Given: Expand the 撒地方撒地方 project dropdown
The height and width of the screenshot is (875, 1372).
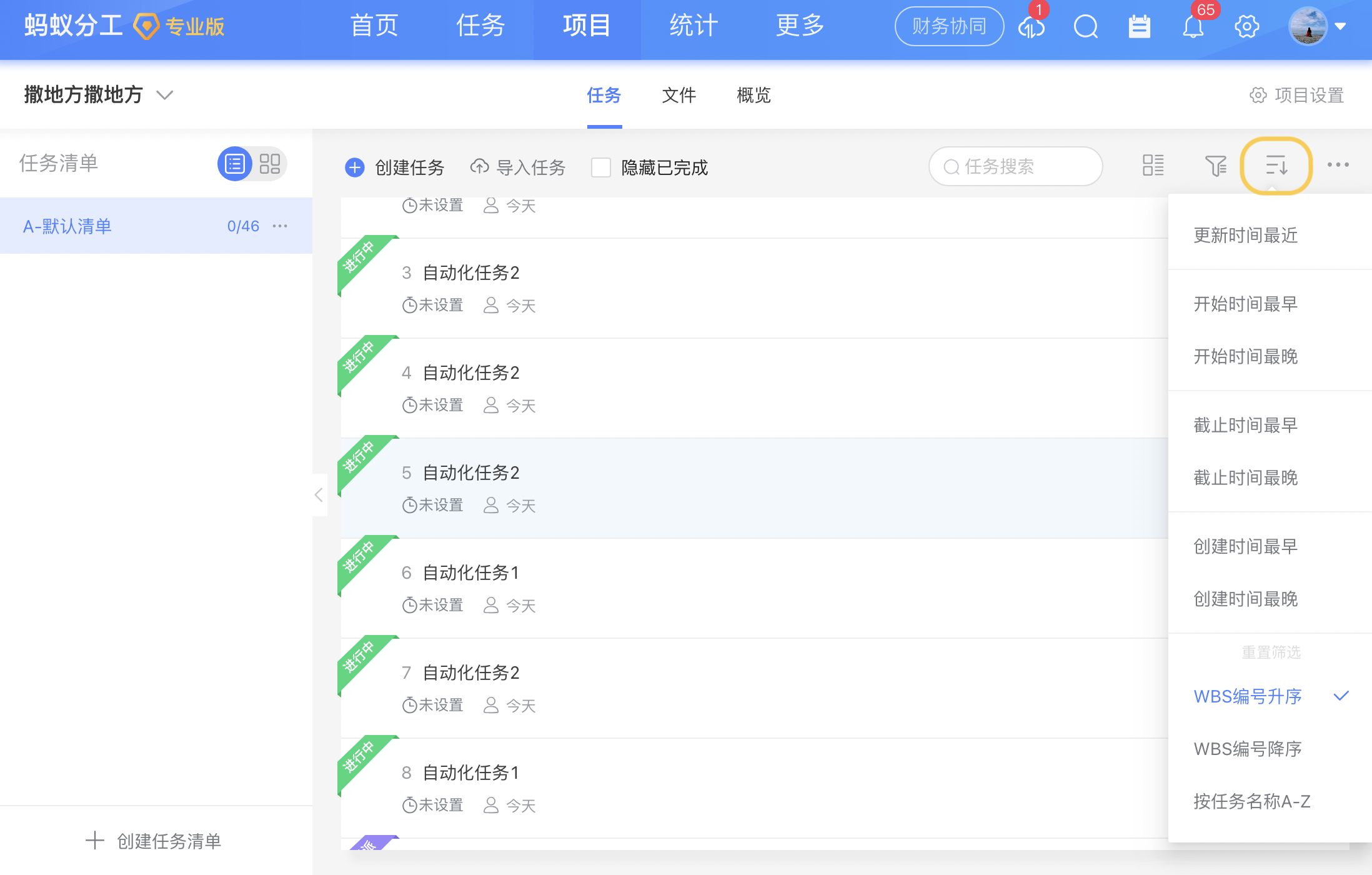Looking at the screenshot, I should [164, 95].
